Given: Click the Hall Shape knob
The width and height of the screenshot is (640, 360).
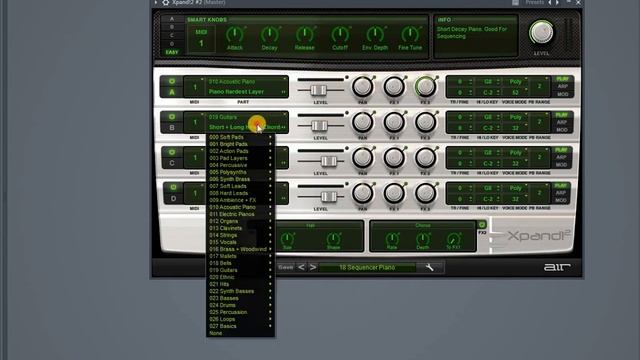Looking at the screenshot, I should point(333,239).
